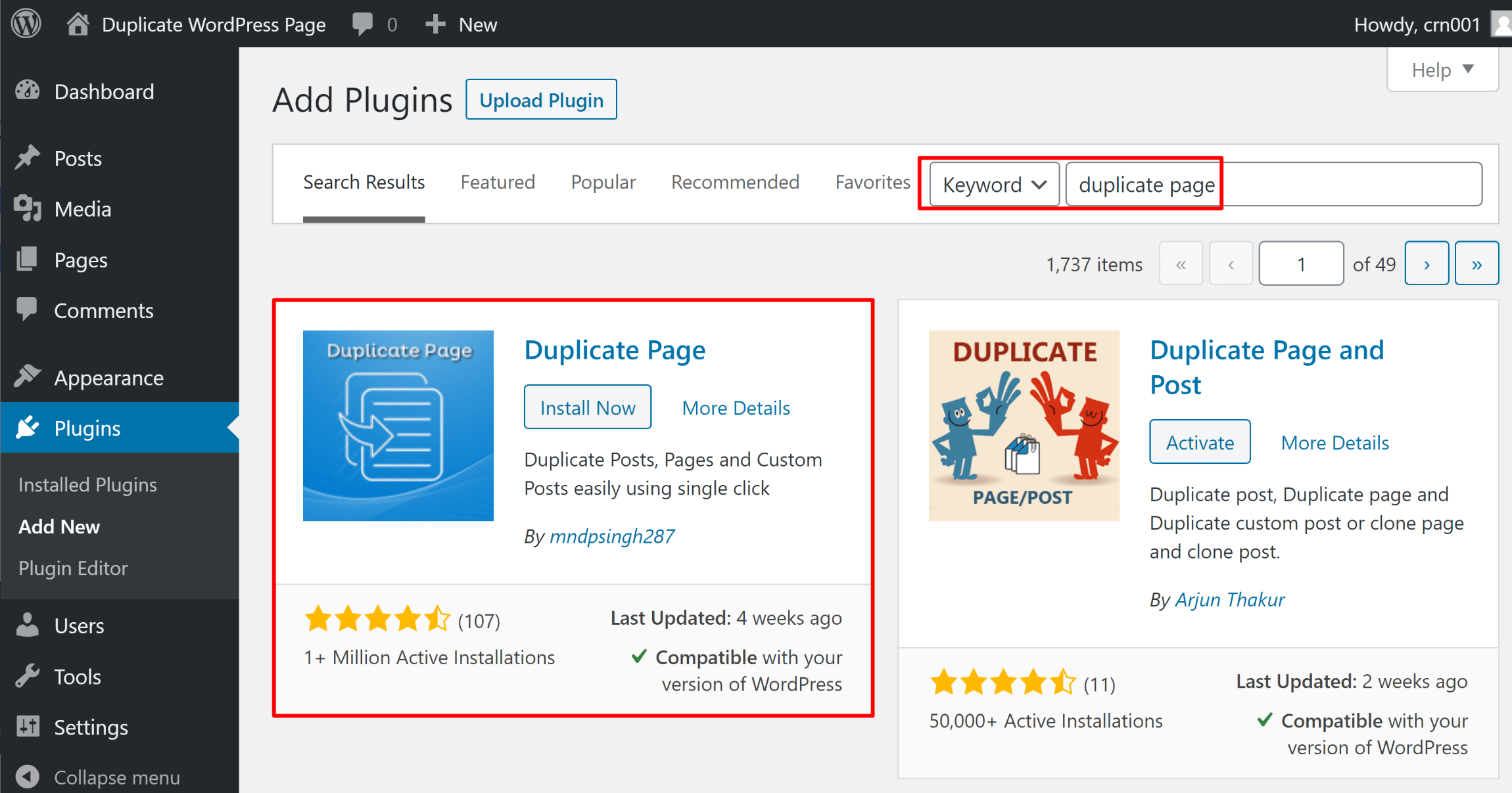Switch to the Popular plugins tab

(x=603, y=182)
